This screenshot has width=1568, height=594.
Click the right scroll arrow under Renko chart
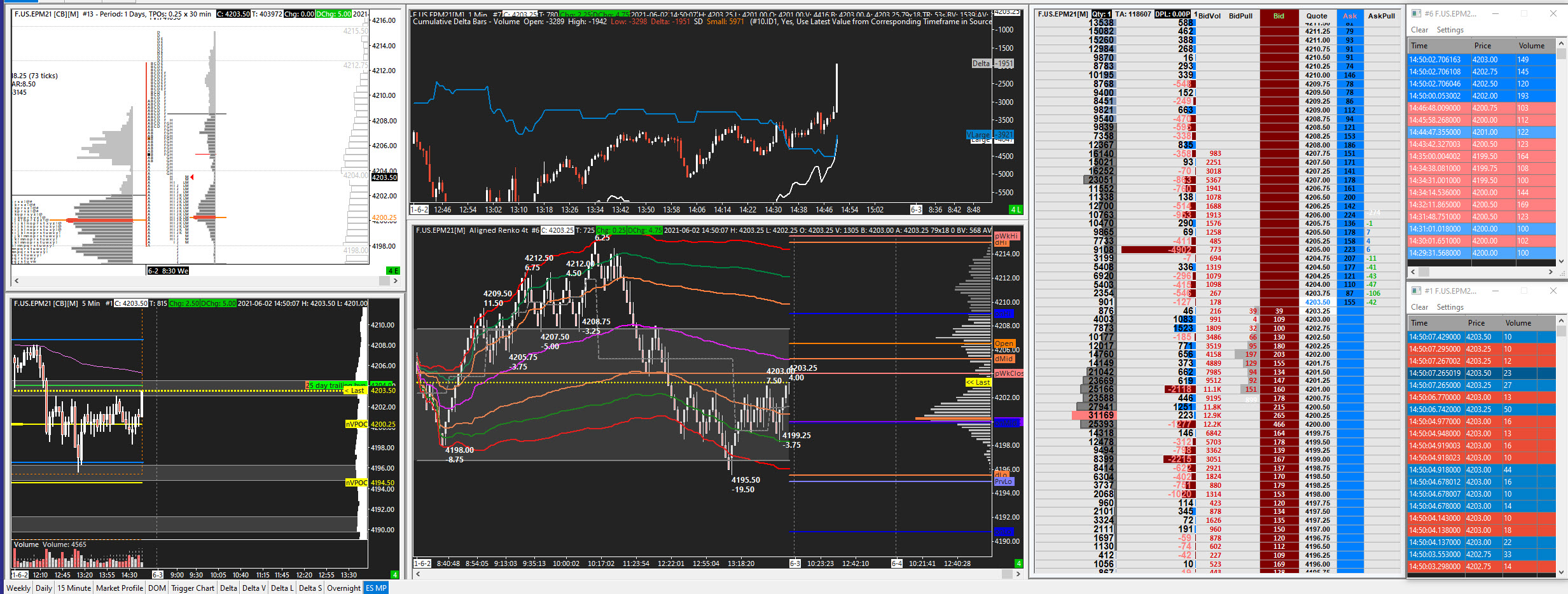click(1018, 574)
